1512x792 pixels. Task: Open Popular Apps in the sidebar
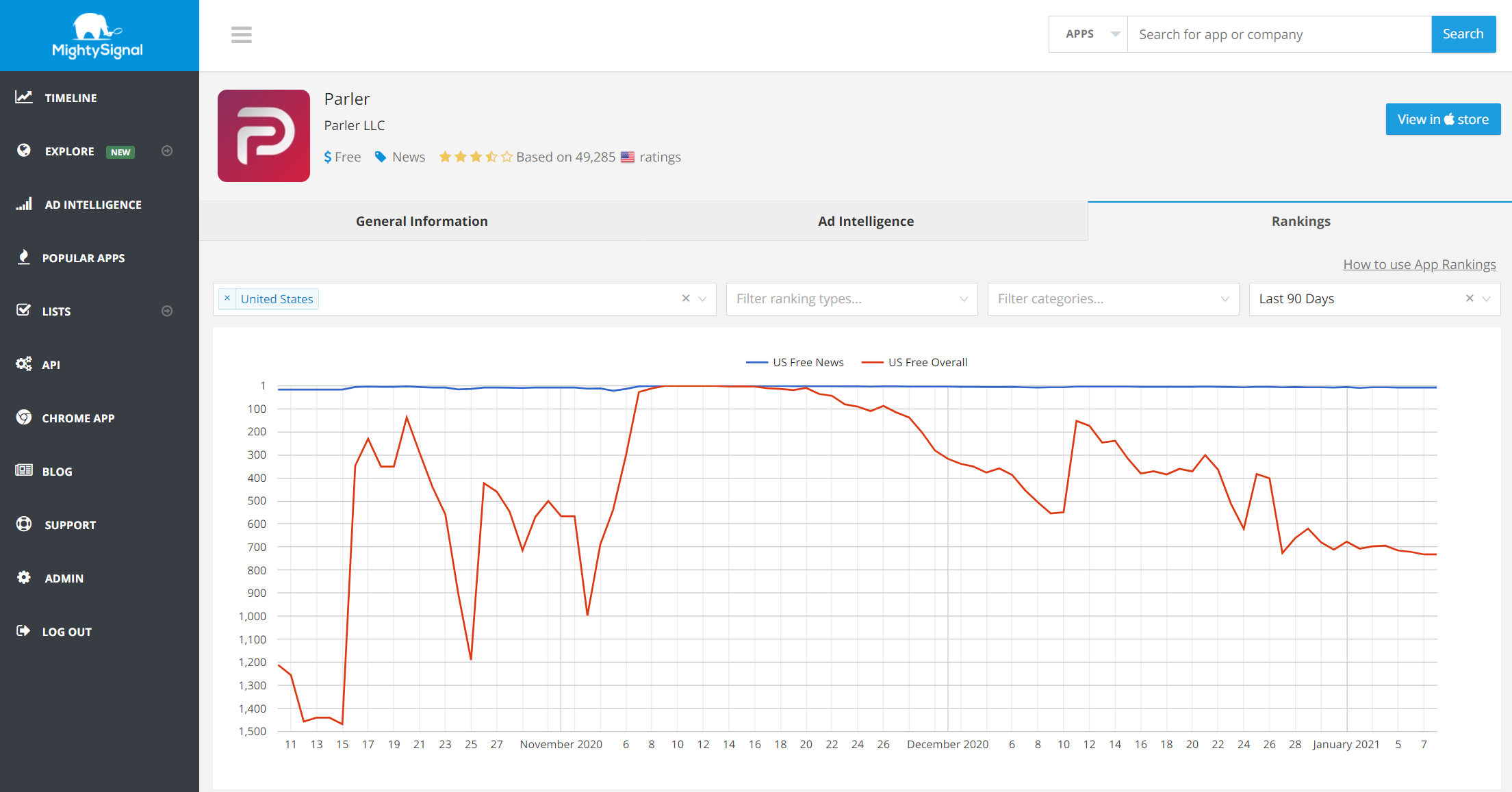click(x=84, y=258)
